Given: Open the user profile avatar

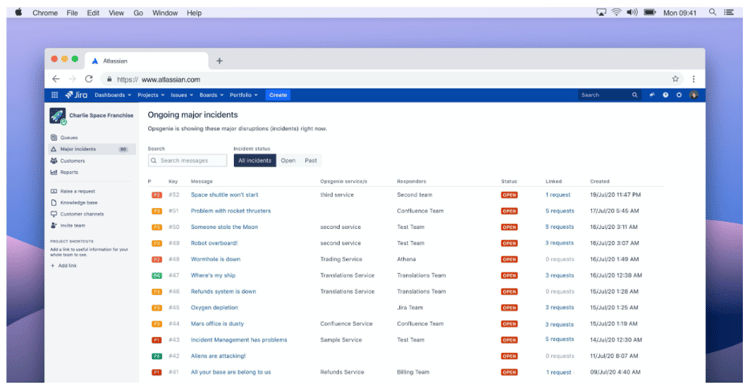Looking at the screenshot, I should point(693,95).
